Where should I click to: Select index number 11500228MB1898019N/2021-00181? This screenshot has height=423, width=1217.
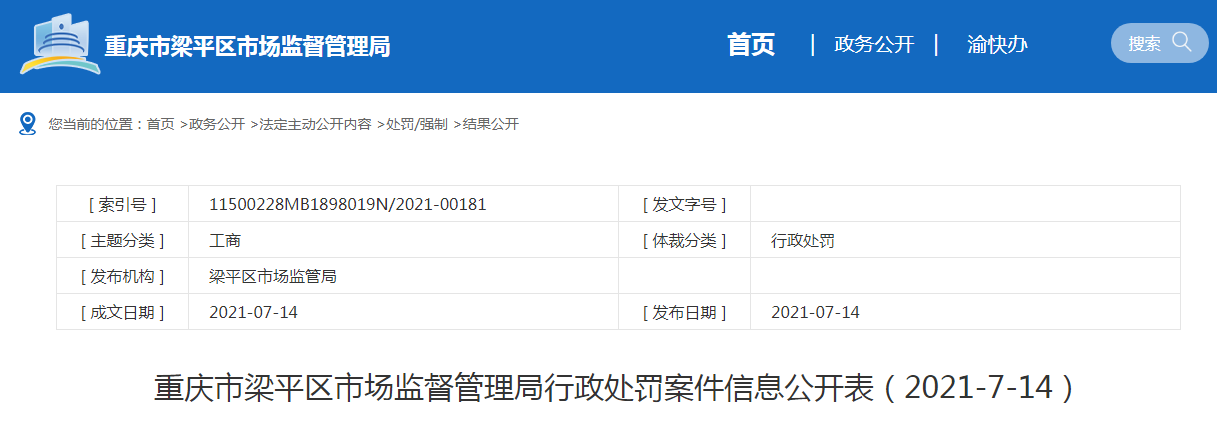point(348,204)
